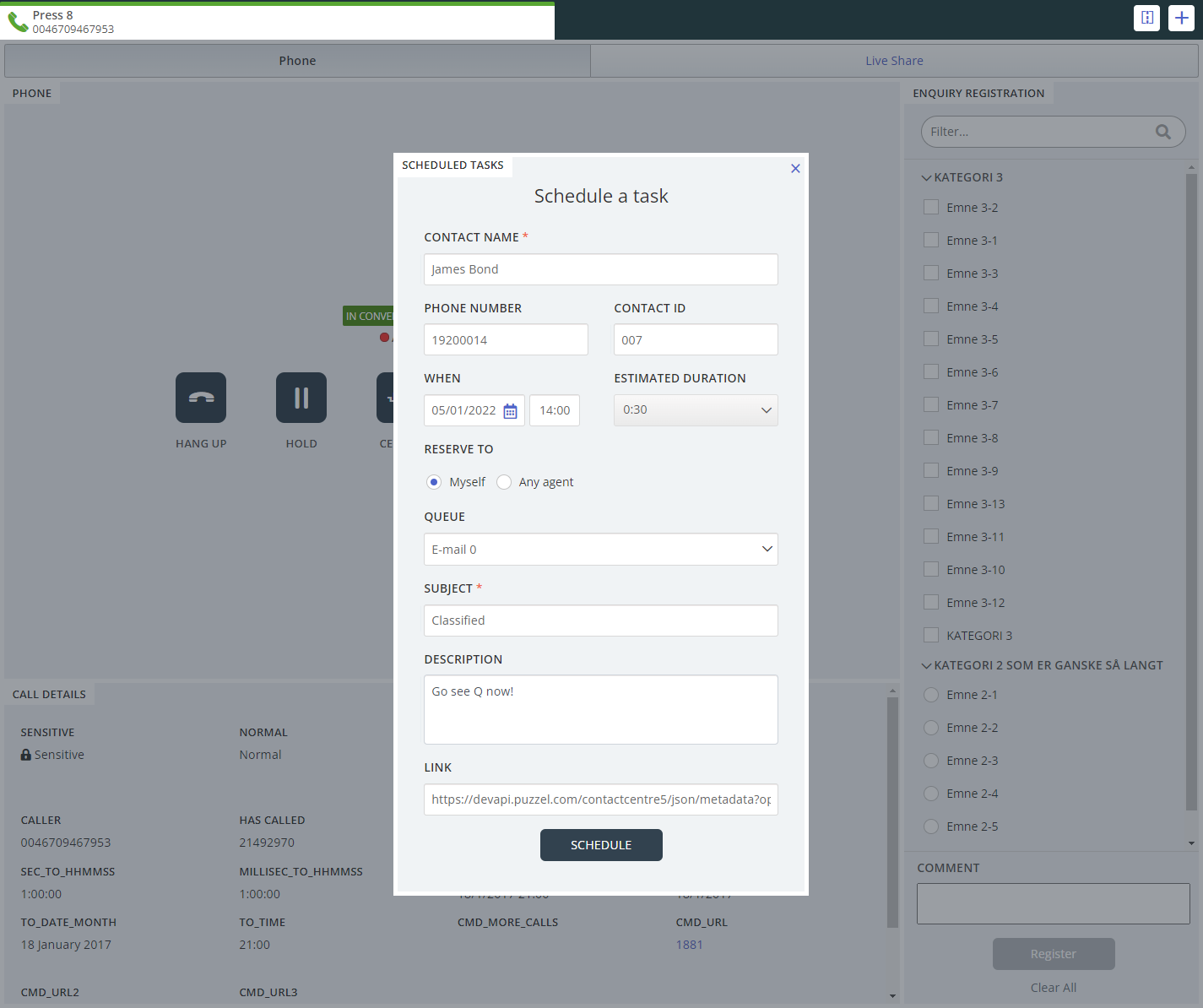Image resolution: width=1203 pixels, height=1008 pixels.
Task: Click the Hang Up phone icon
Action: [201, 398]
